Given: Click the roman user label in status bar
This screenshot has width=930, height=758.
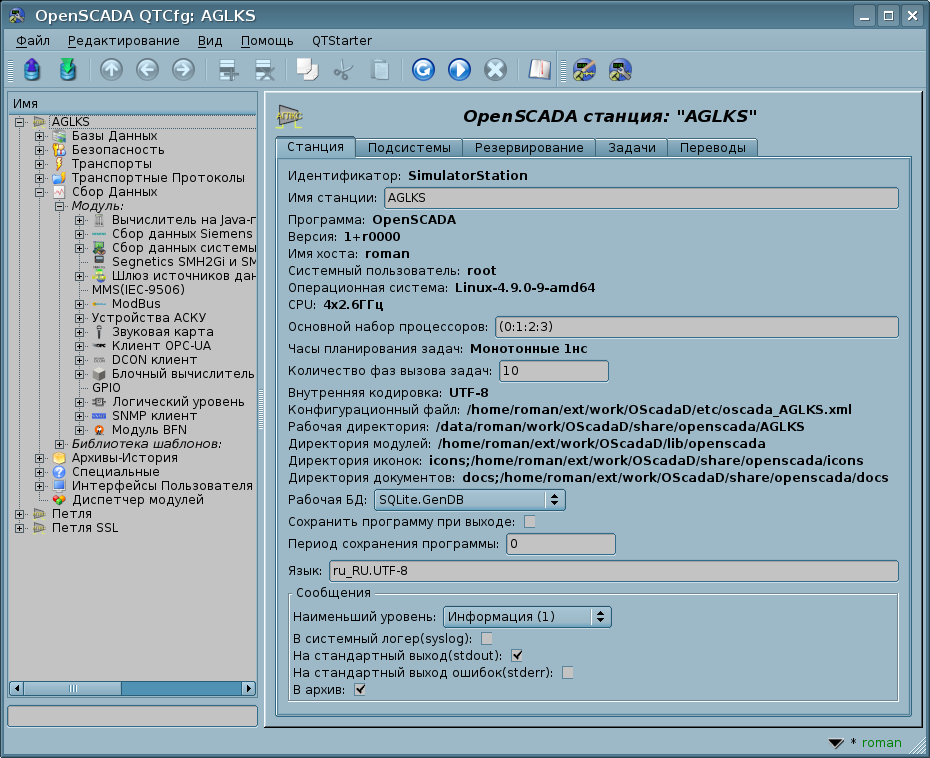Looking at the screenshot, I should tap(881, 743).
